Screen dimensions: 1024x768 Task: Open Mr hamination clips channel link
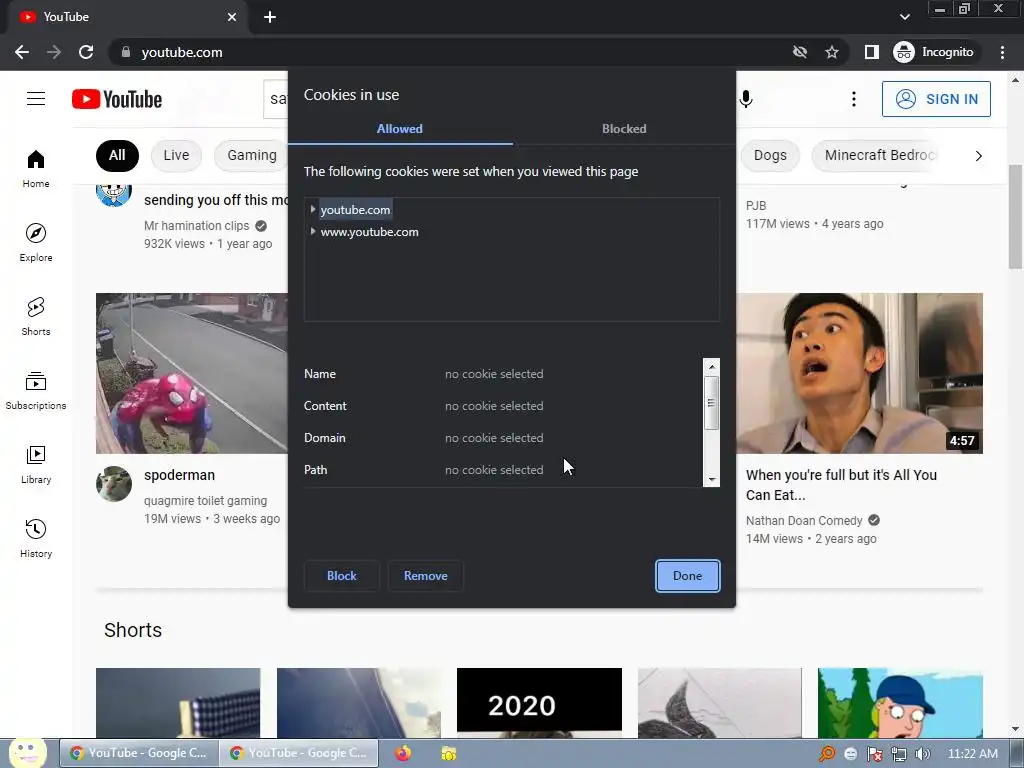click(x=197, y=226)
